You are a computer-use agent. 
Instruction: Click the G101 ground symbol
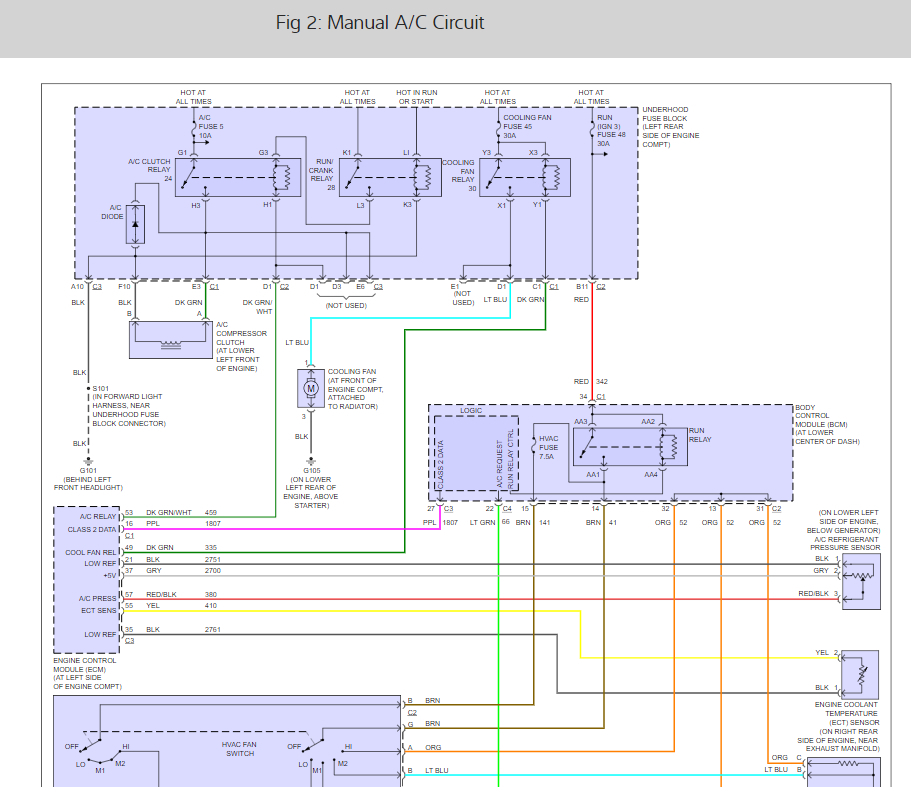88,463
